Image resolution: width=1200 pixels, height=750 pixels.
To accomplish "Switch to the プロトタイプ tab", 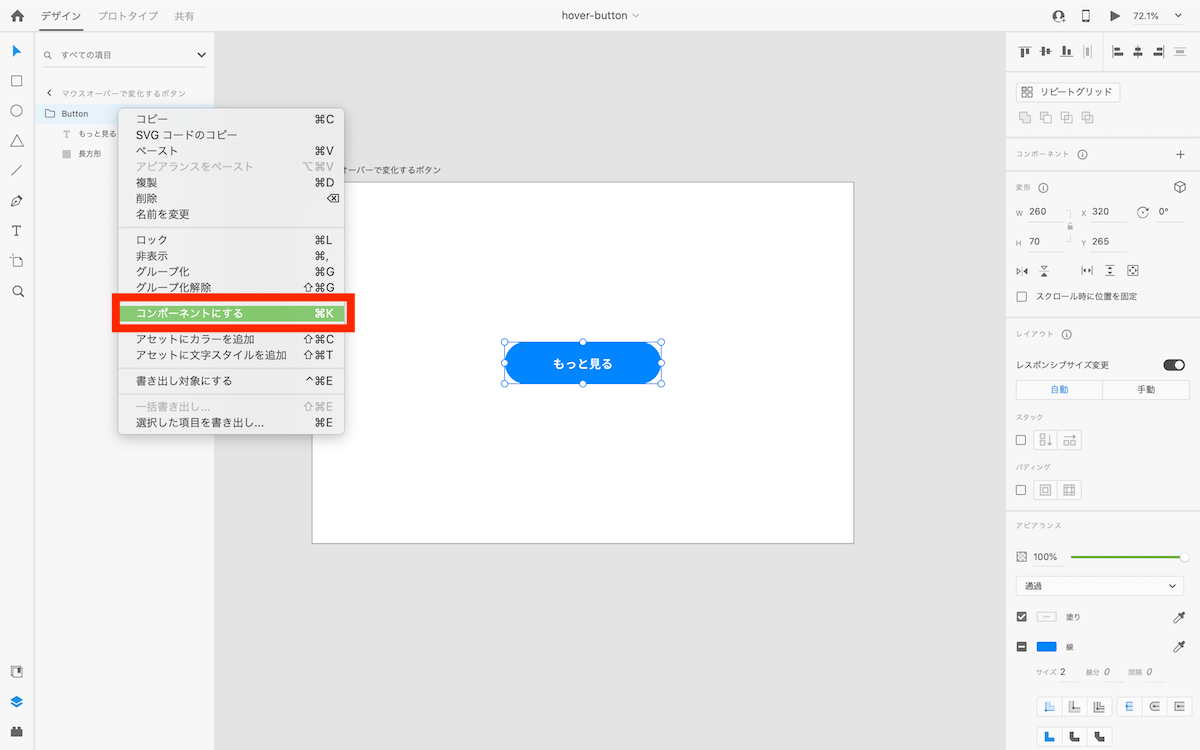I will coord(127,16).
